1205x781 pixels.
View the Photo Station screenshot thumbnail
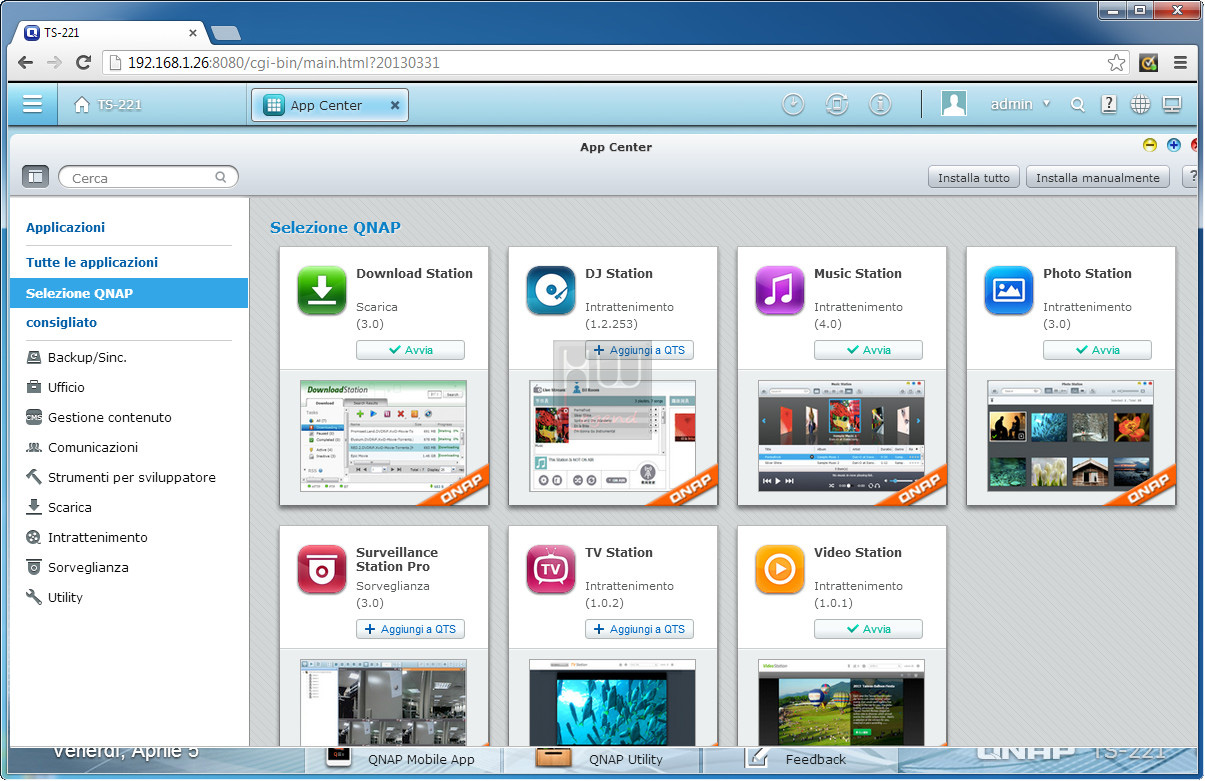pyautogui.click(x=1071, y=436)
